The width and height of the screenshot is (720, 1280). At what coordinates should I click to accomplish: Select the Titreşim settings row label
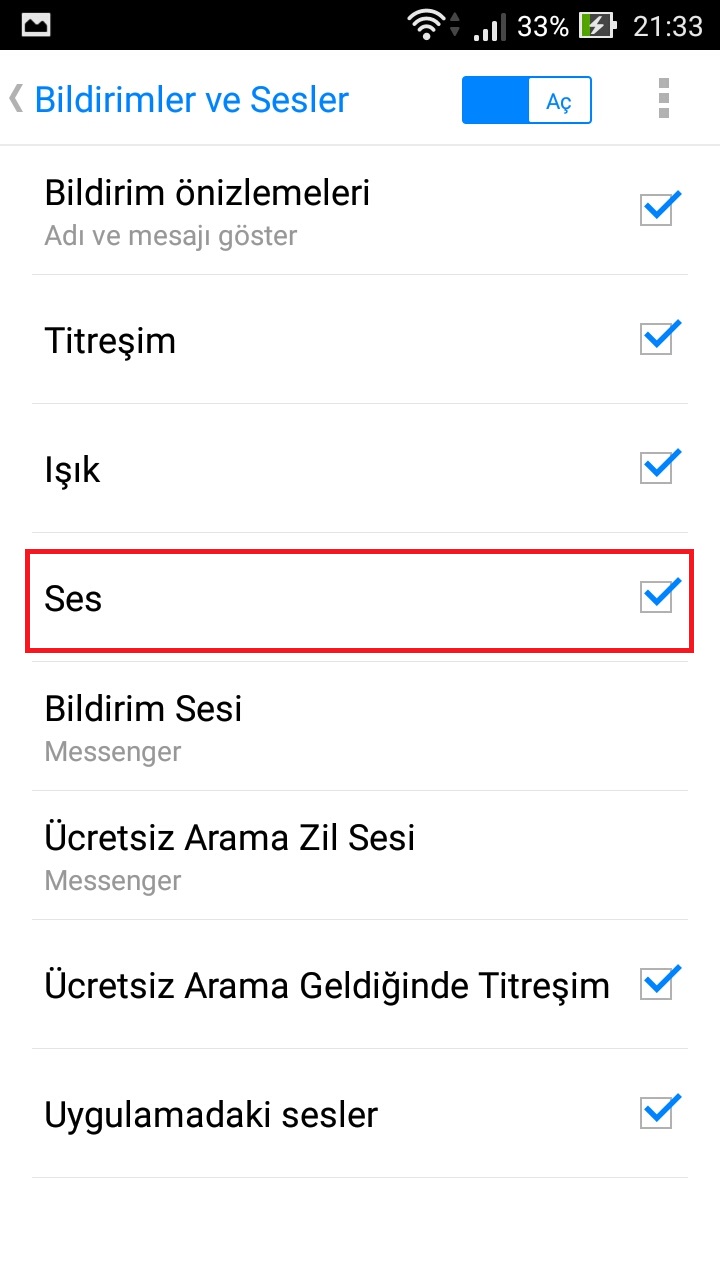point(110,342)
